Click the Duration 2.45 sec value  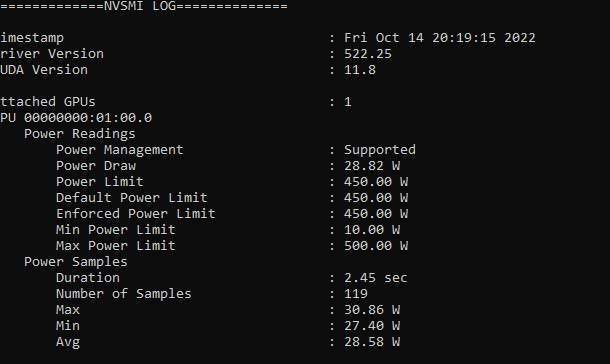pyautogui.click(x=375, y=278)
